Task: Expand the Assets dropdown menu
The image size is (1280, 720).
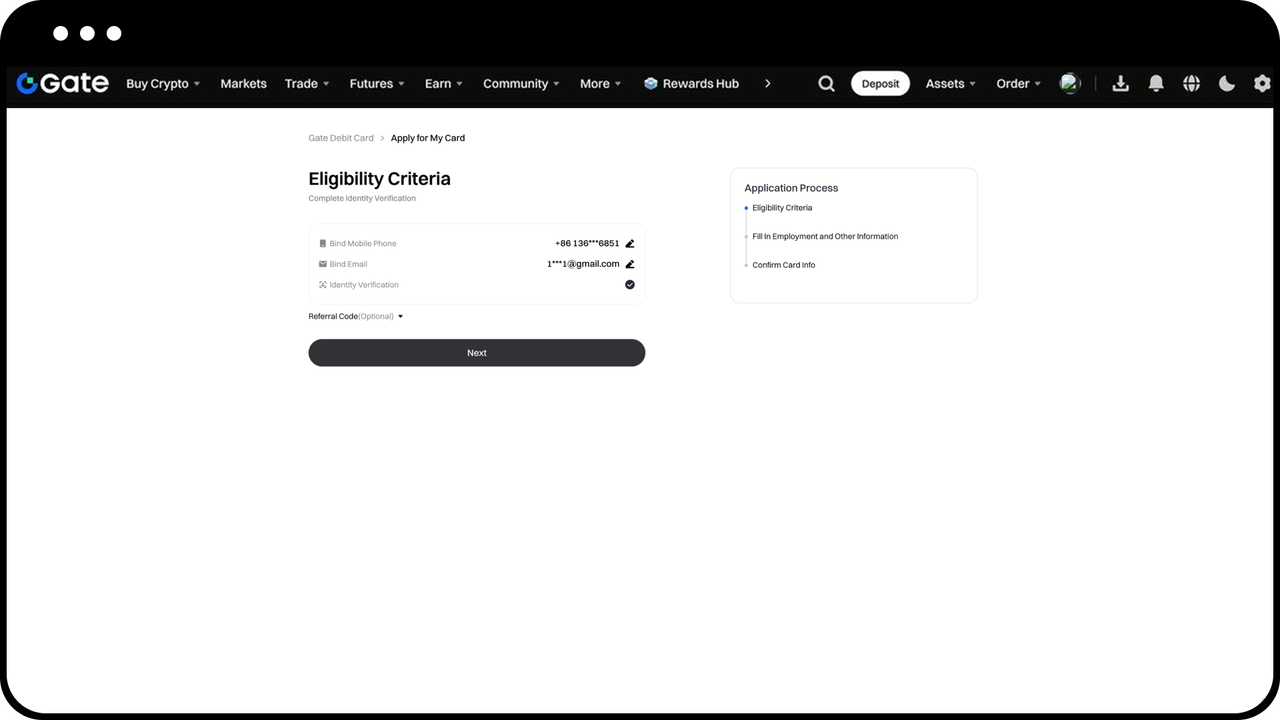Action: pos(950,84)
